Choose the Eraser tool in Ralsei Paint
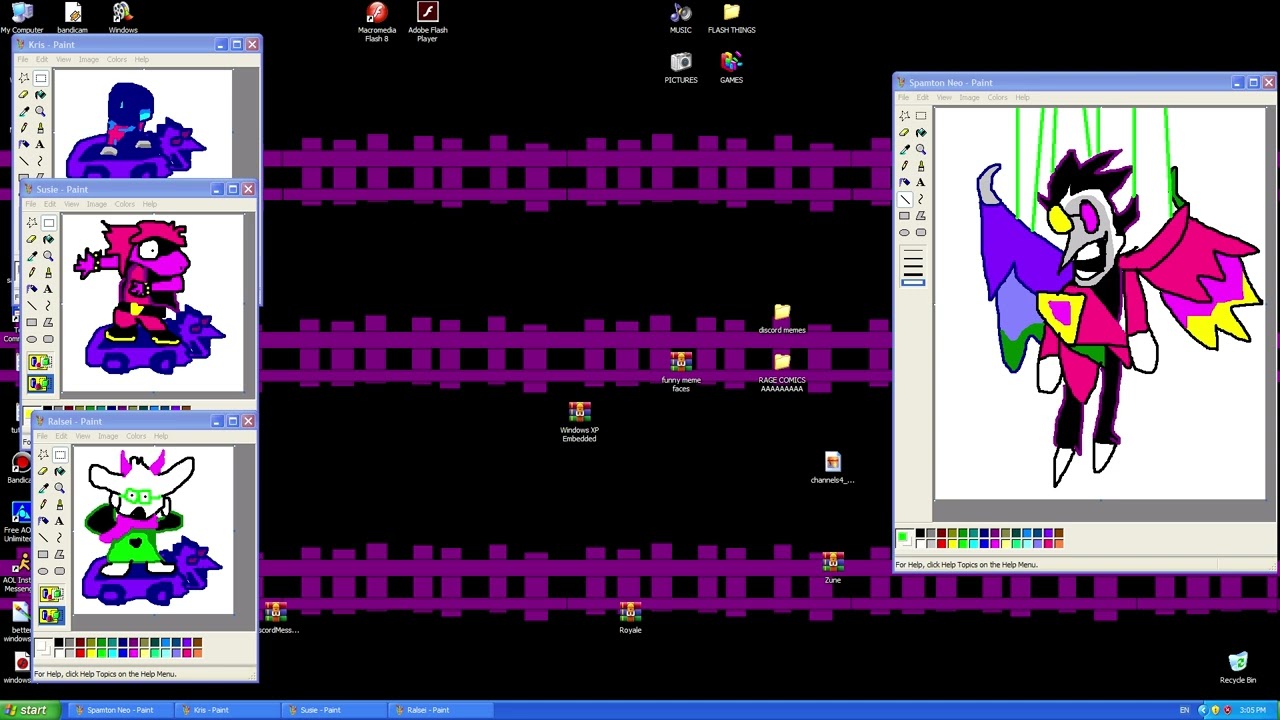1280x720 pixels. pyautogui.click(x=43, y=471)
